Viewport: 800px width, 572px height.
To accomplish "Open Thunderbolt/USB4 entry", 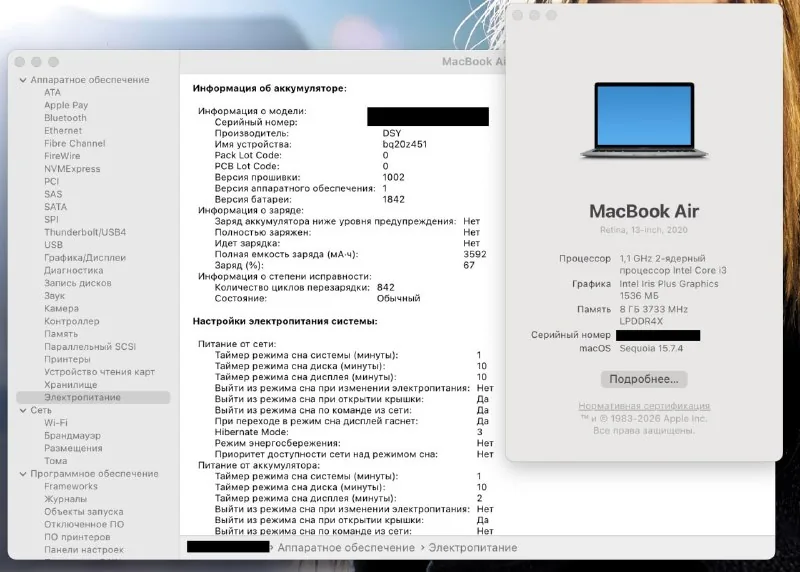I will tap(85, 232).
